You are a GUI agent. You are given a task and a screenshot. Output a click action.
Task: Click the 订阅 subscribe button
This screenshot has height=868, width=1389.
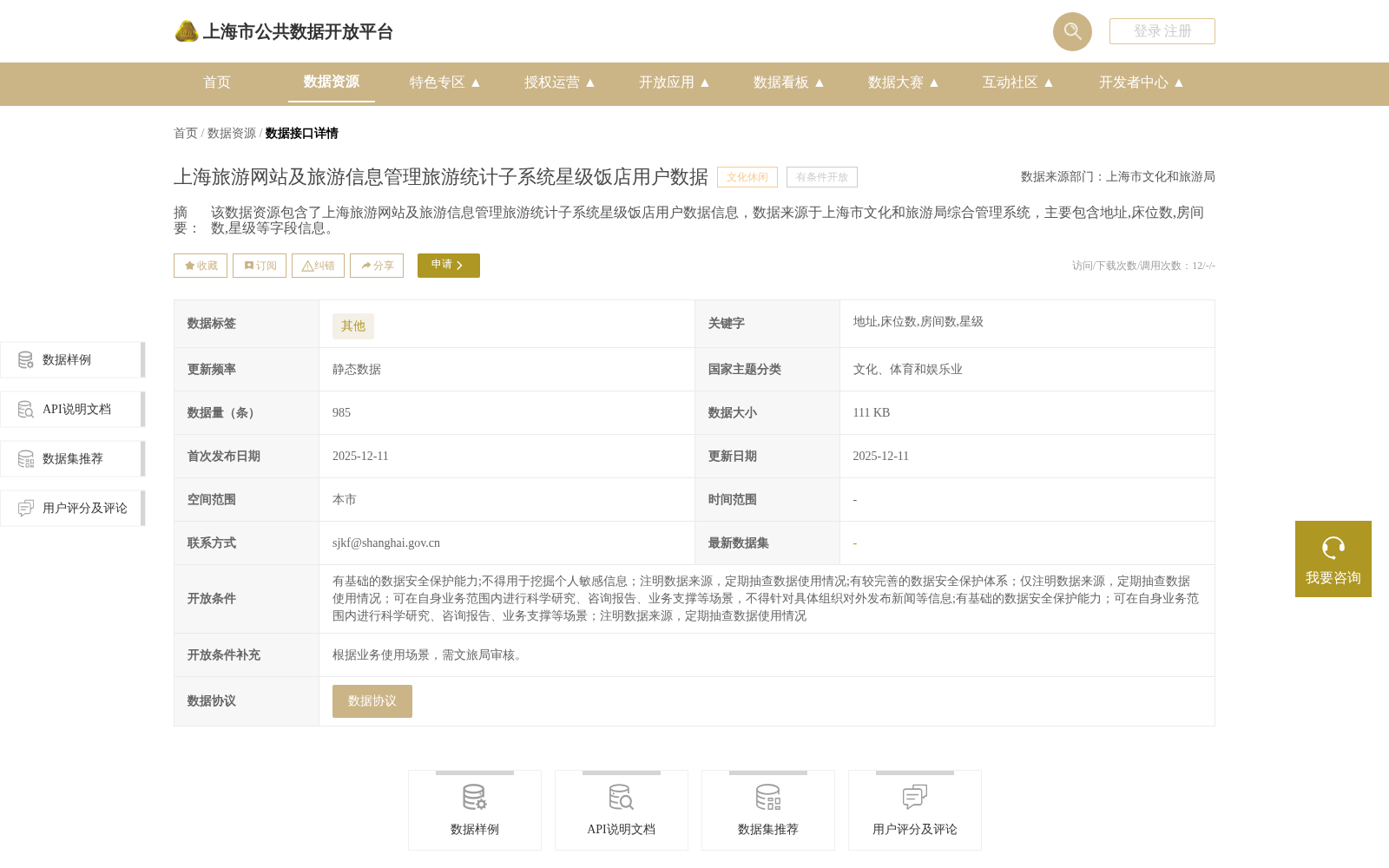260,266
